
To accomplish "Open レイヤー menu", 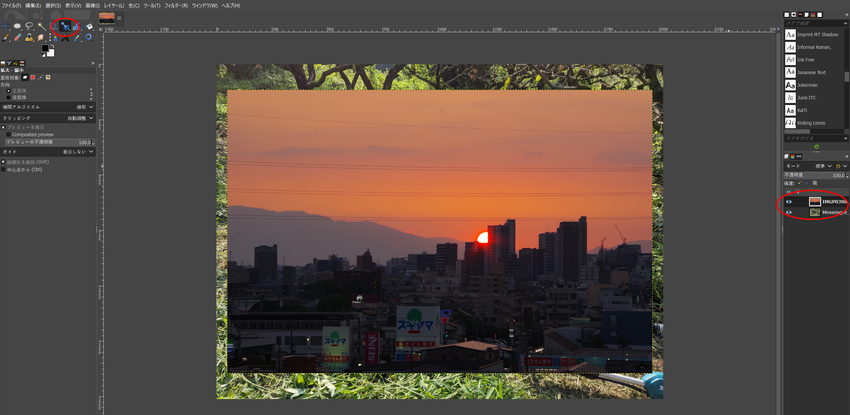I will (114, 5).
